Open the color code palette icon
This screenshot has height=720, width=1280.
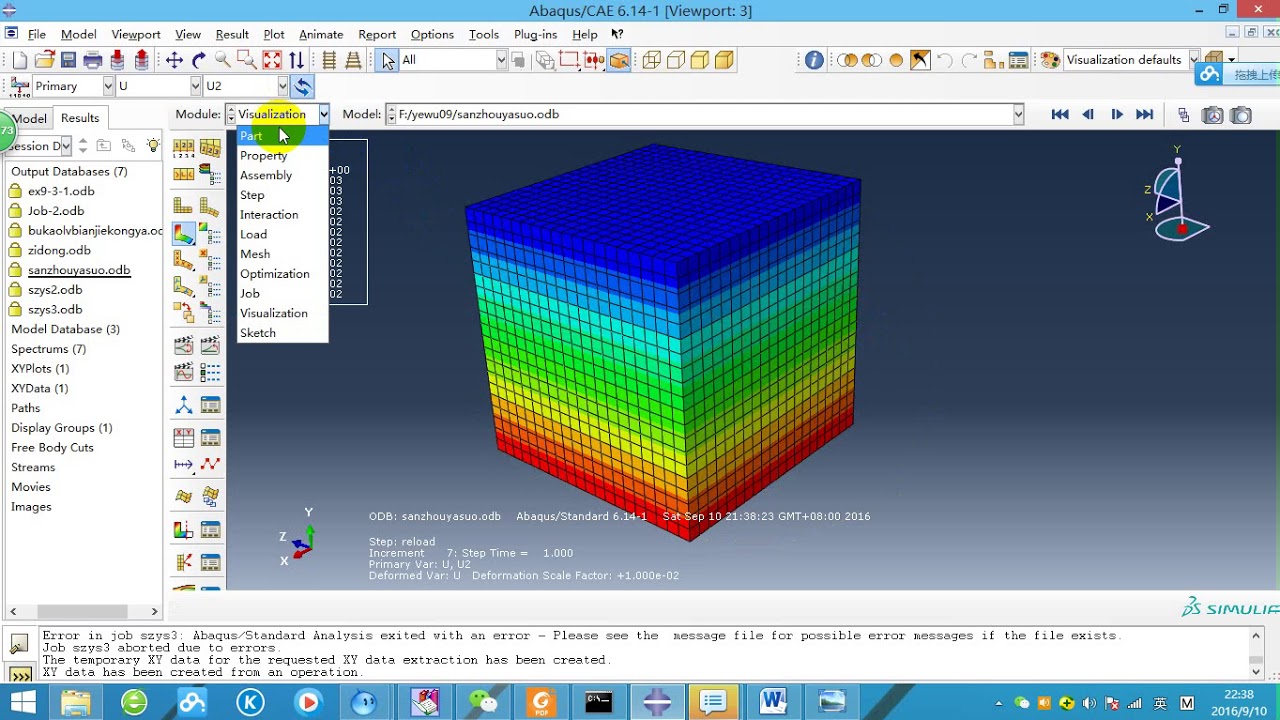[1050, 60]
